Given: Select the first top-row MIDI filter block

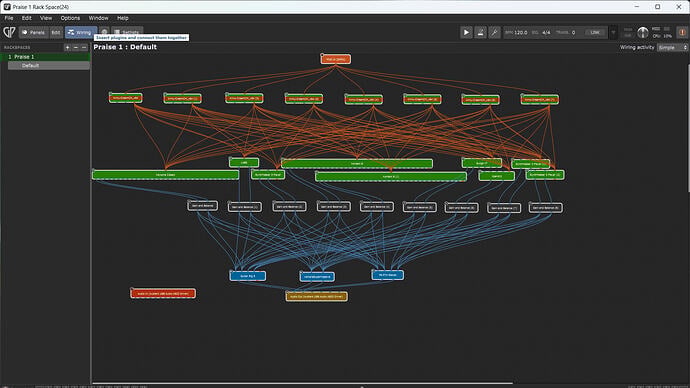Looking at the screenshot, I should pyautogui.click(x=126, y=98).
